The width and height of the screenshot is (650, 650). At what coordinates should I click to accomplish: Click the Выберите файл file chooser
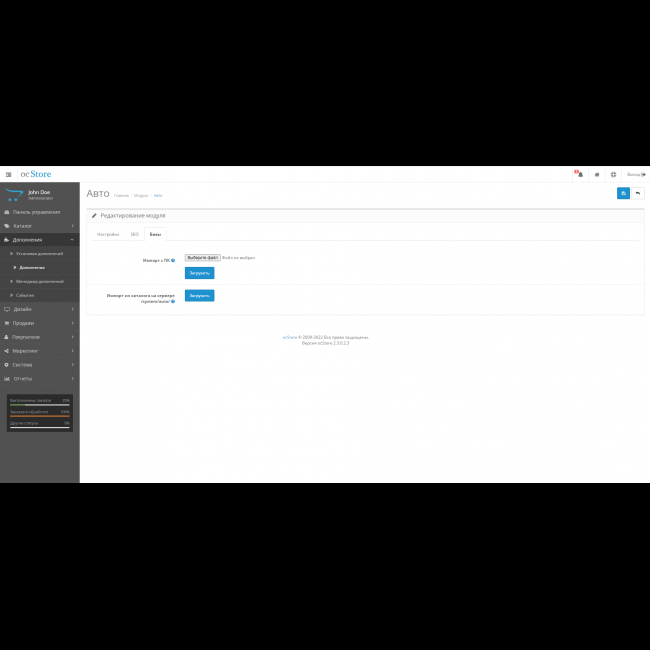[x=203, y=257]
